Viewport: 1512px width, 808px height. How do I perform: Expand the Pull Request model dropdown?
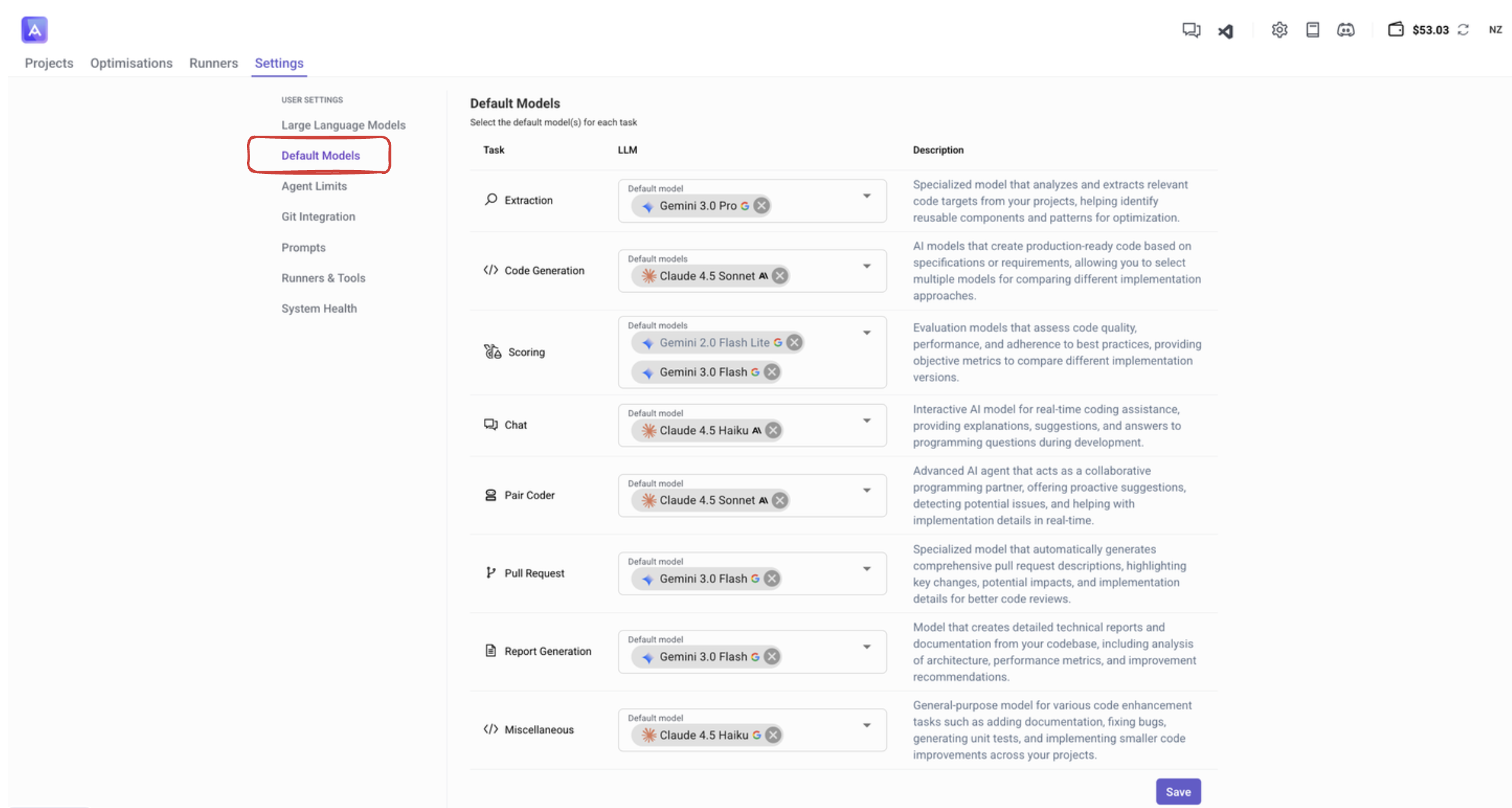867,569
